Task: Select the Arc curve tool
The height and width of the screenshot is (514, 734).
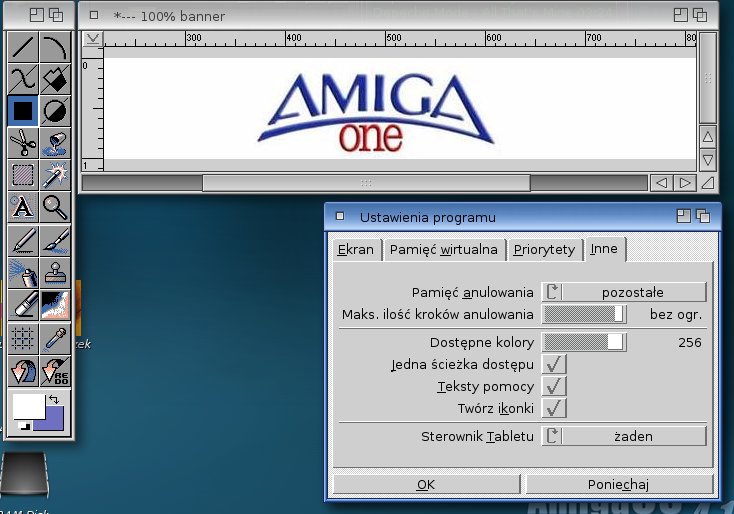Action: [x=55, y=47]
